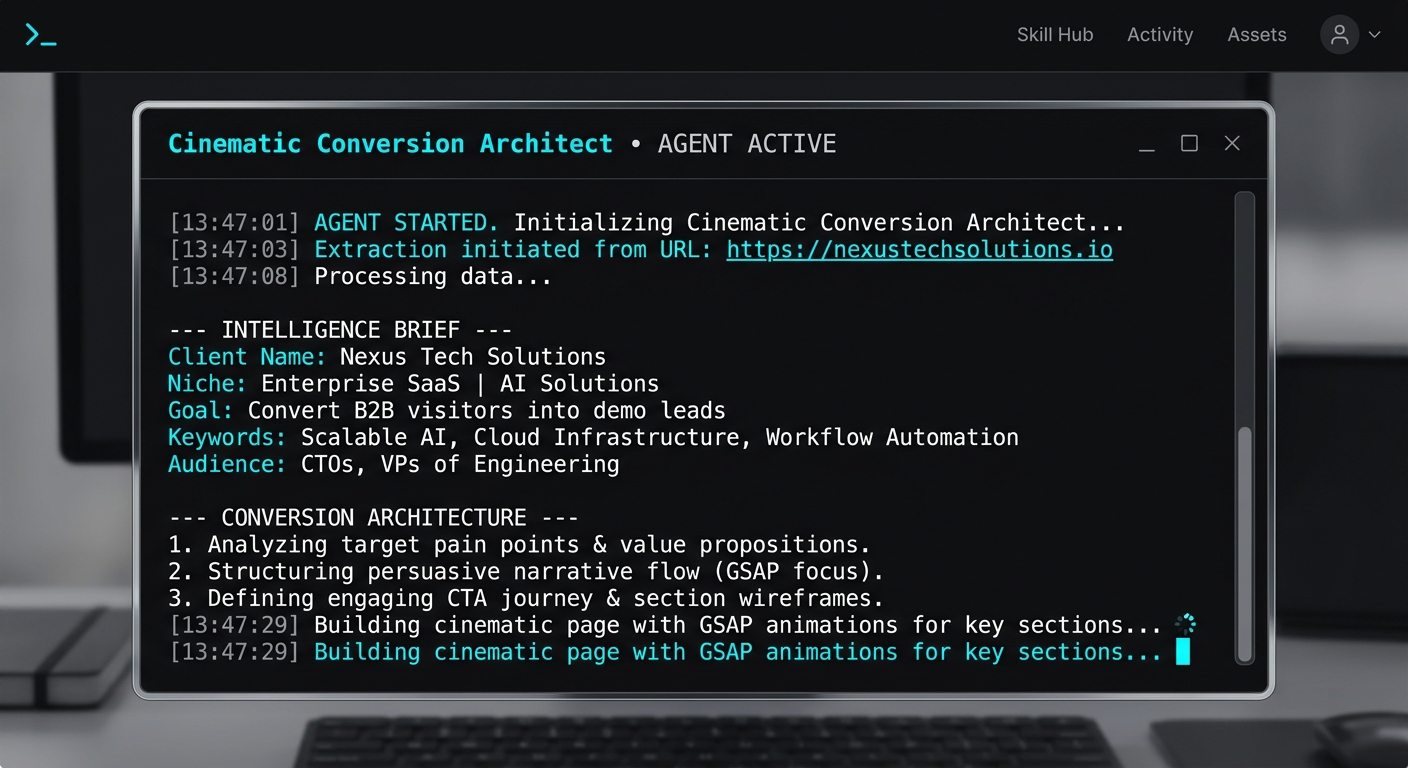
Task: Select 'Enterprise SaaS | AI Solutions' text
Action: click(x=460, y=384)
